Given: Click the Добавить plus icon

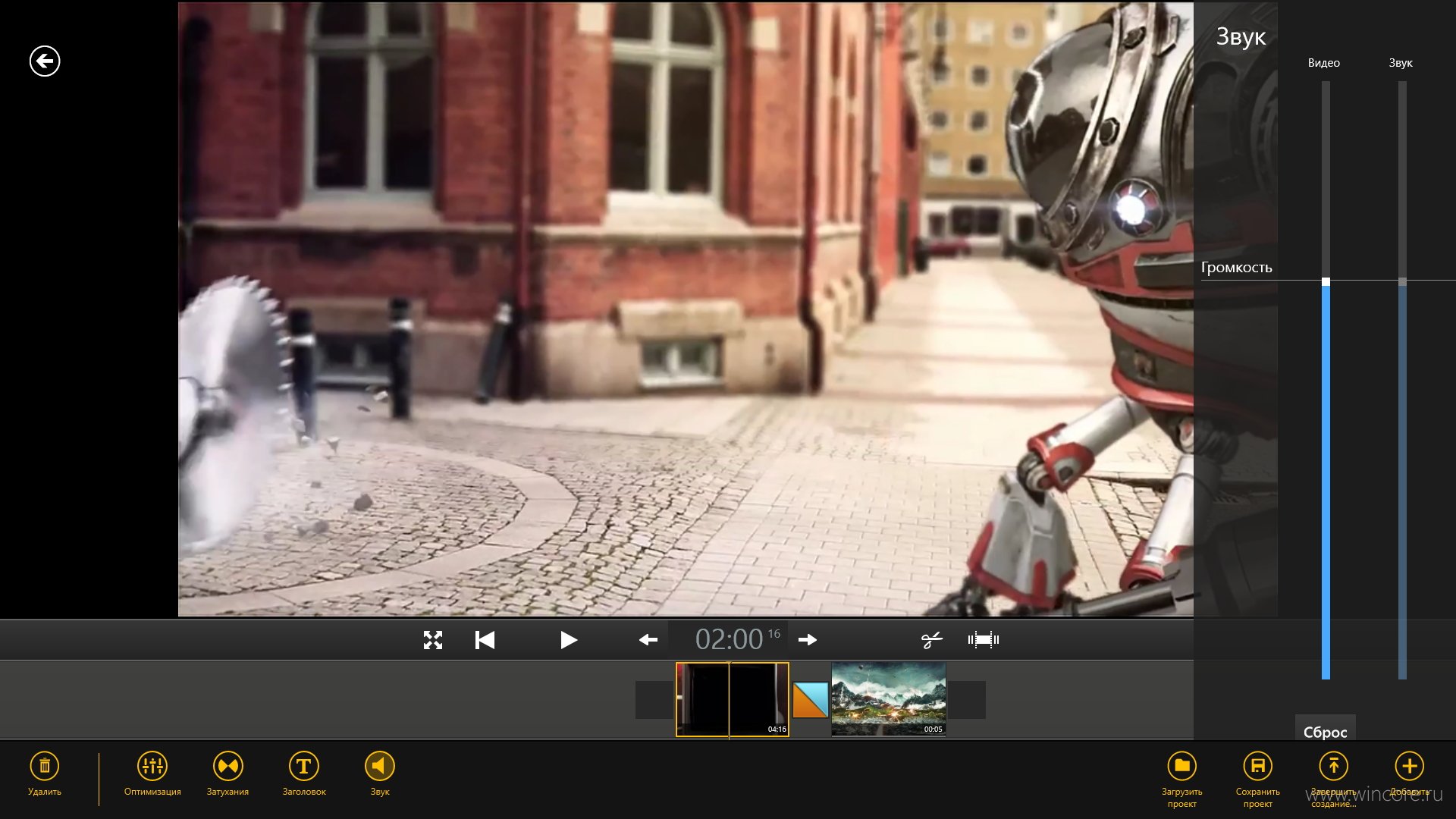Looking at the screenshot, I should pyautogui.click(x=1409, y=766).
